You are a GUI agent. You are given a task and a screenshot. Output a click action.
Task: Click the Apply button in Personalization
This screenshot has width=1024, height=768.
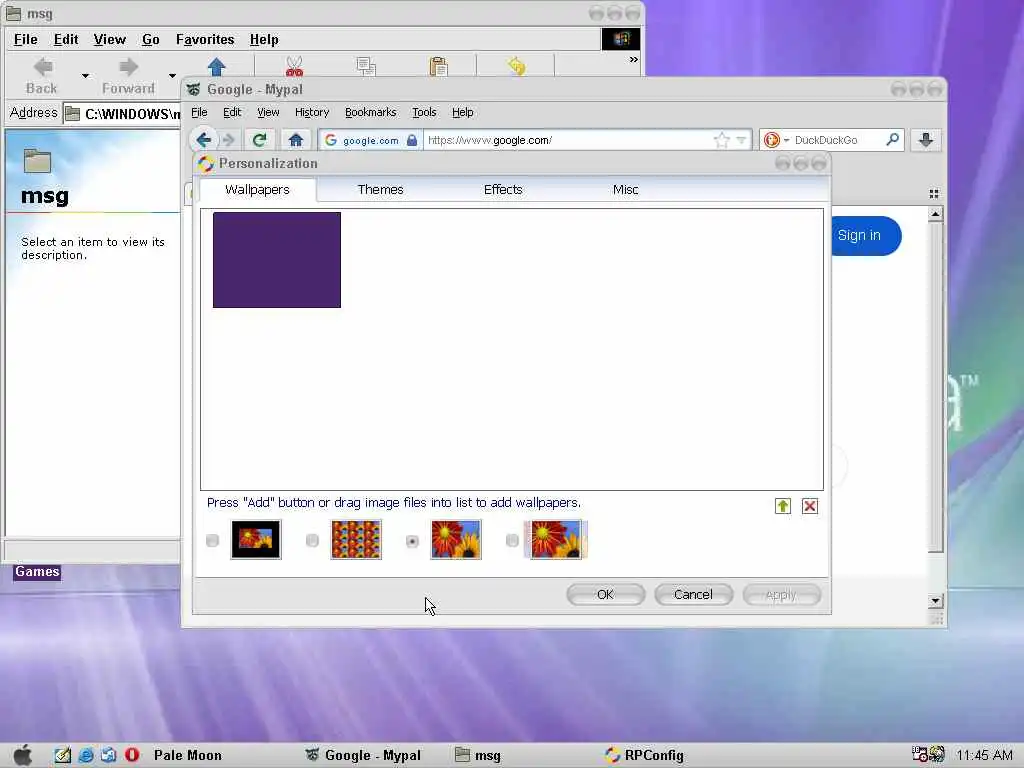point(781,594)
